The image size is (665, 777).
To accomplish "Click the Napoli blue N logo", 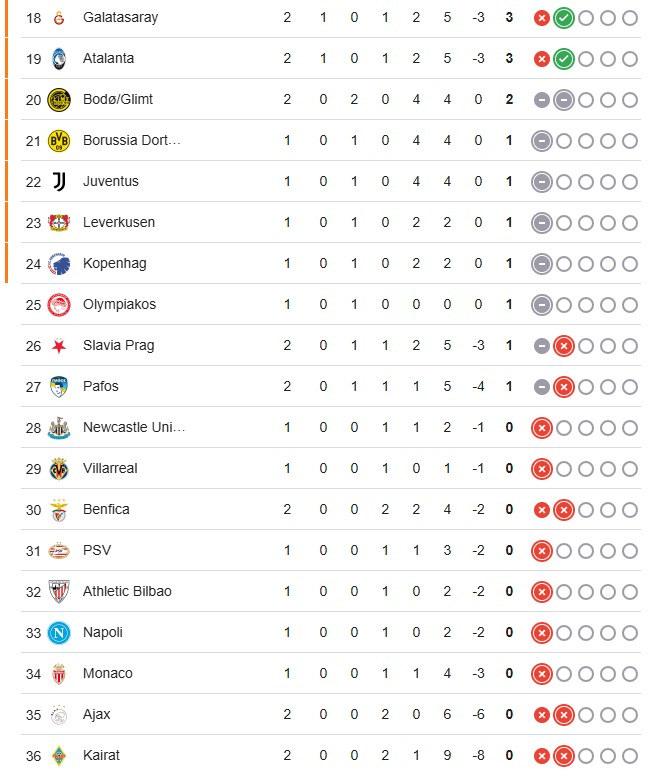I will [x=59, y=633].
